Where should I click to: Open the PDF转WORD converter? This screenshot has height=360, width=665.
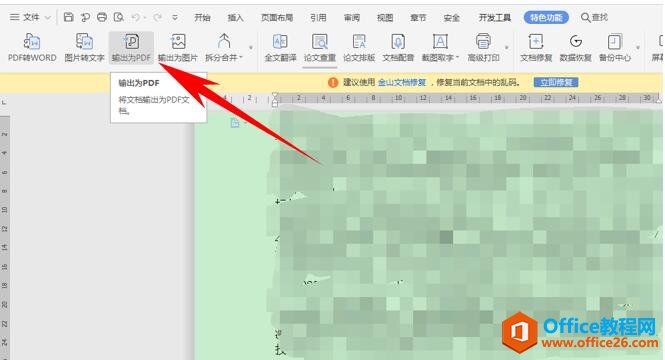click(32, 48)
